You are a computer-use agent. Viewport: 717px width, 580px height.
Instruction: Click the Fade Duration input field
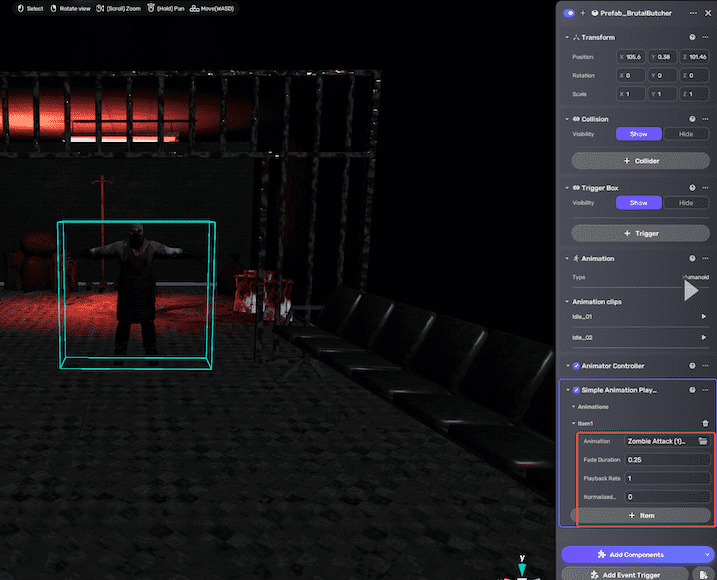tap(667, 459)
